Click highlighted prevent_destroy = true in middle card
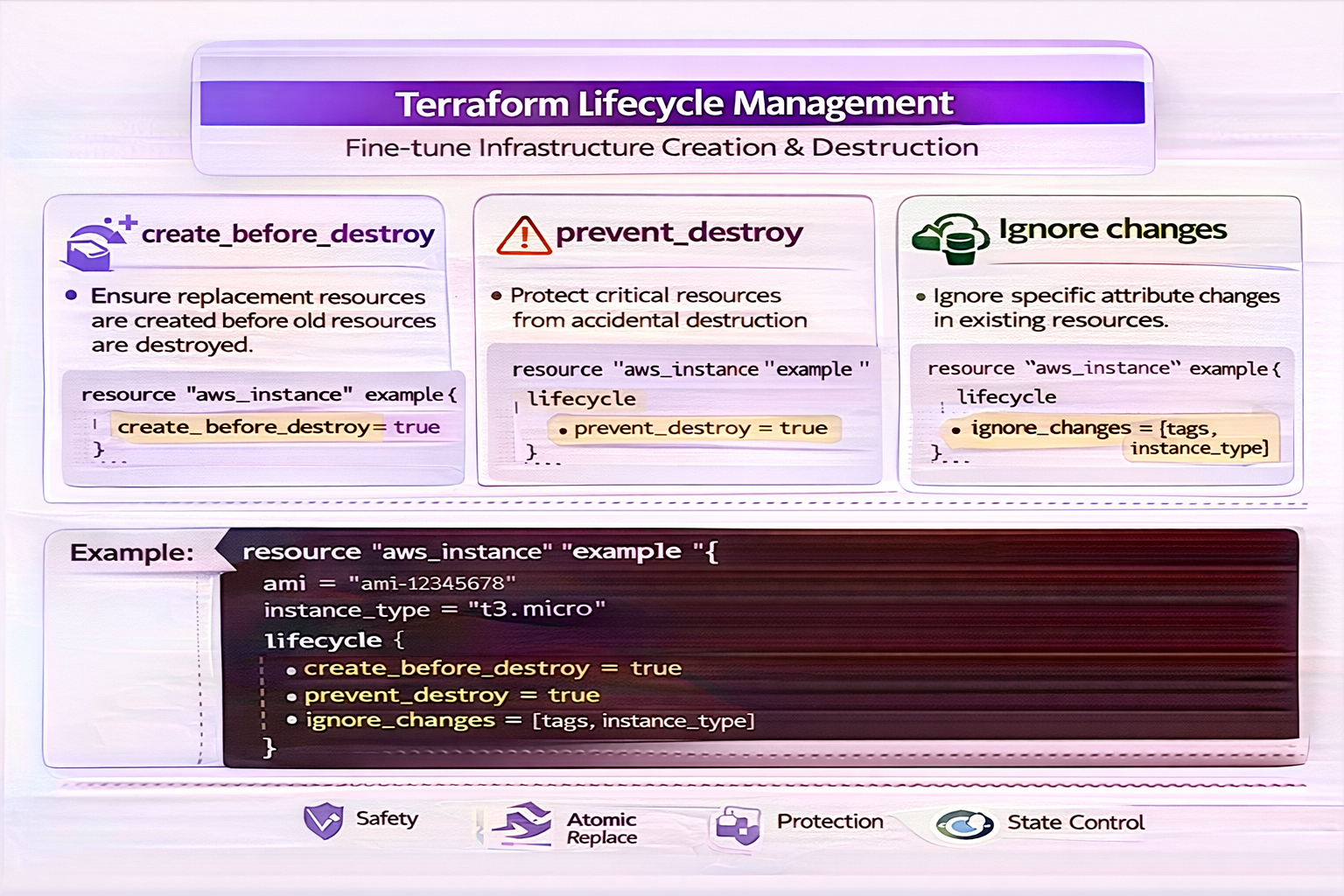This screenshot has width=1344, height=896. point(695,429)
